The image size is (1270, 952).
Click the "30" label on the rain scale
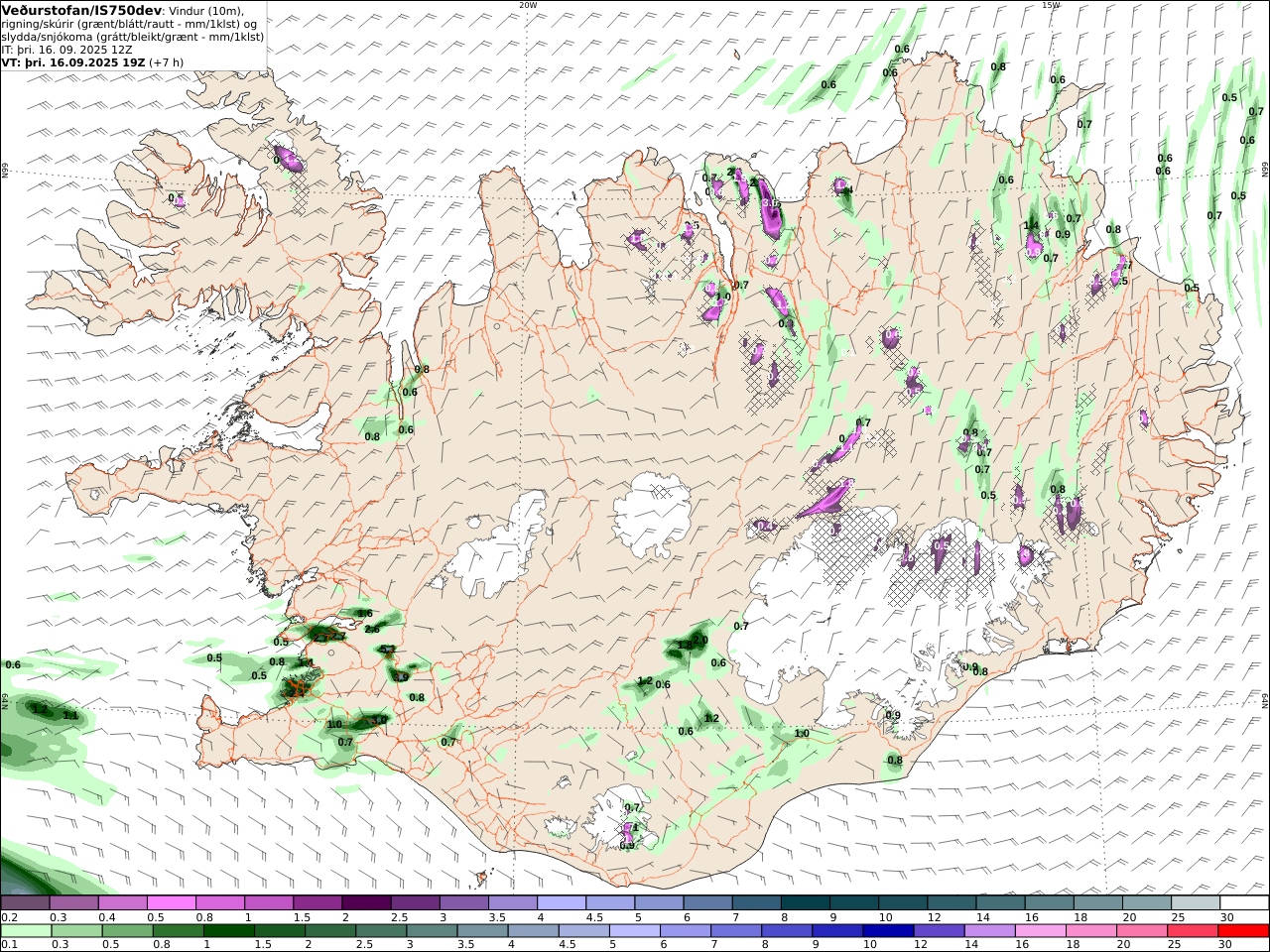click(x=1226, y=945)
